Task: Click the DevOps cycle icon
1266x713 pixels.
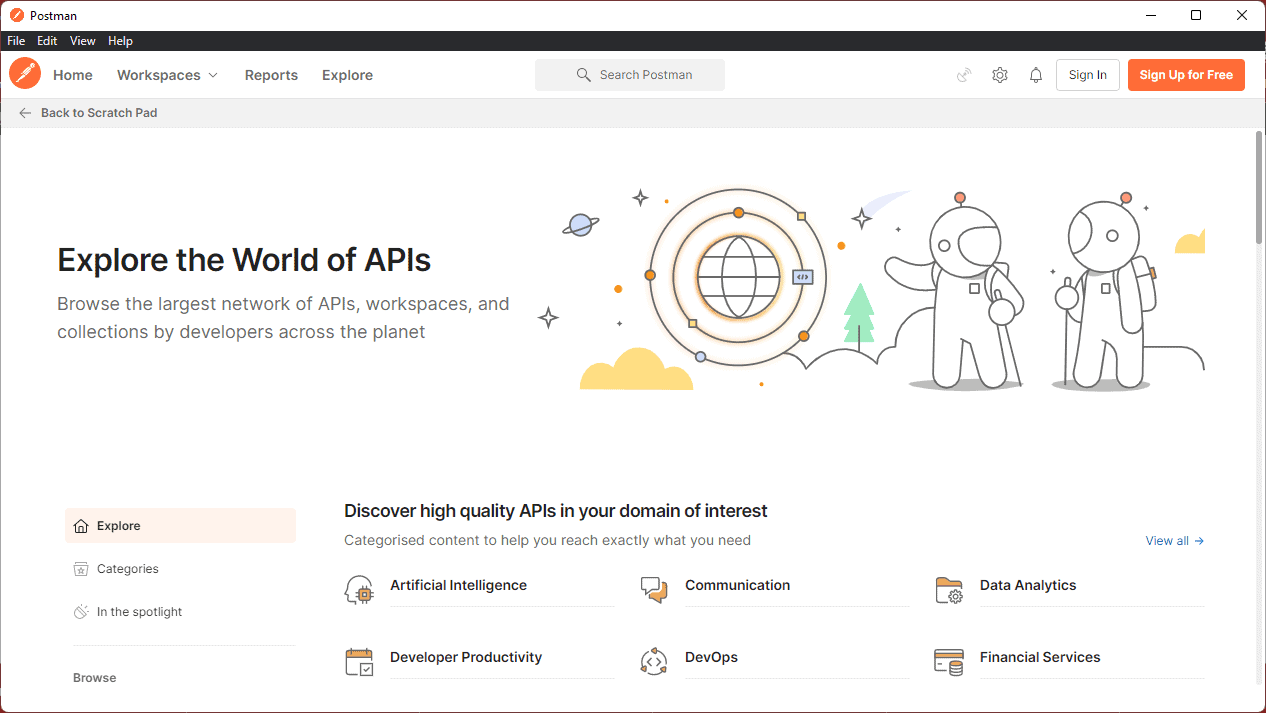Action: [x=654, y=662]
